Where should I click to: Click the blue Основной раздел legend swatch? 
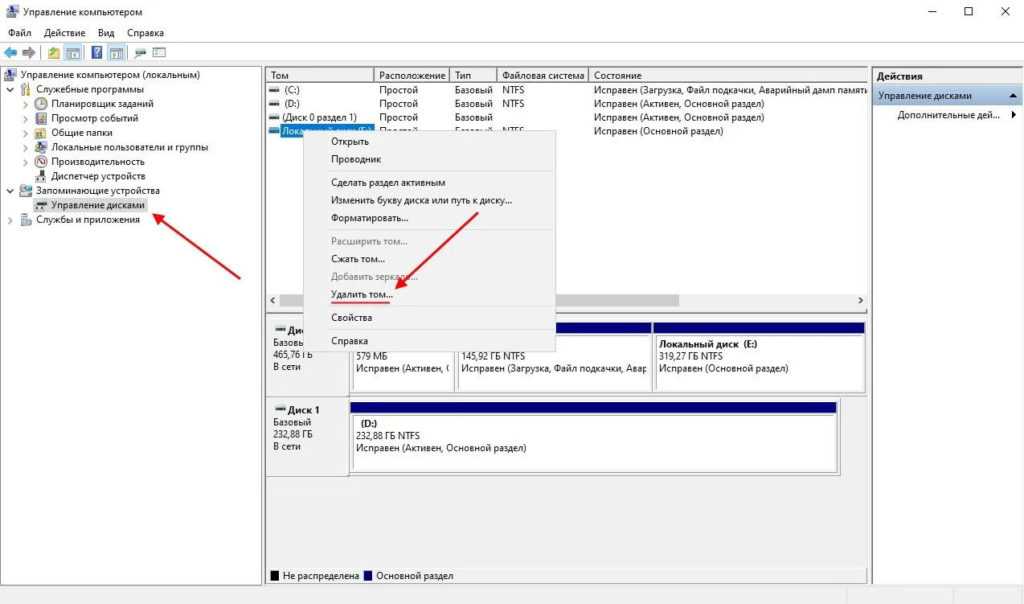pos(368,576)
